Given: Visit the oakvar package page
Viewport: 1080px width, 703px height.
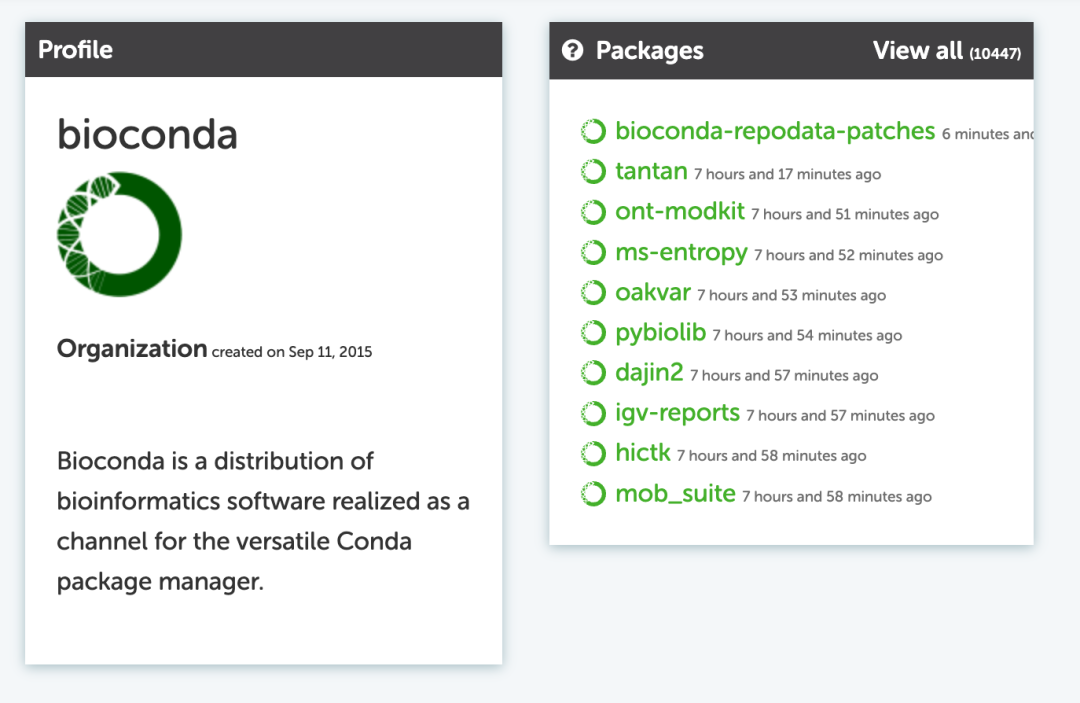Looking at the screenshot, I should click(x=653, y=293).
